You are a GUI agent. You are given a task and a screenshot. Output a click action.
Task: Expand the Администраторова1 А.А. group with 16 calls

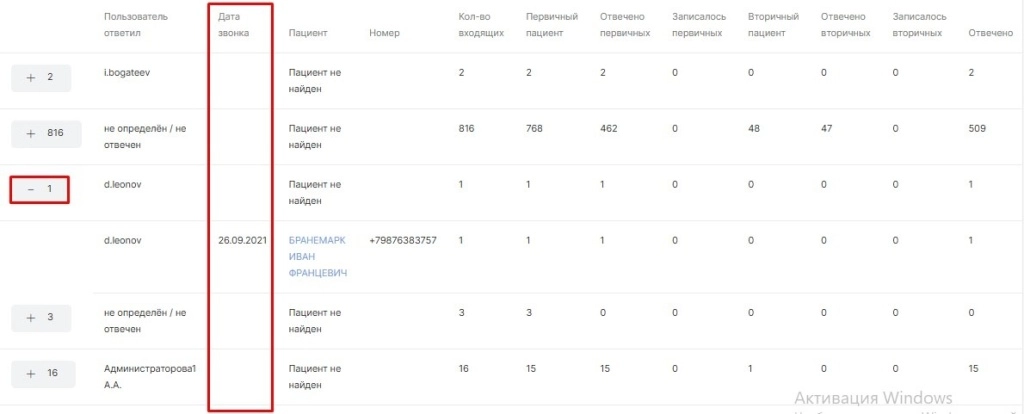pyautogui.click(x=40, y=373)
